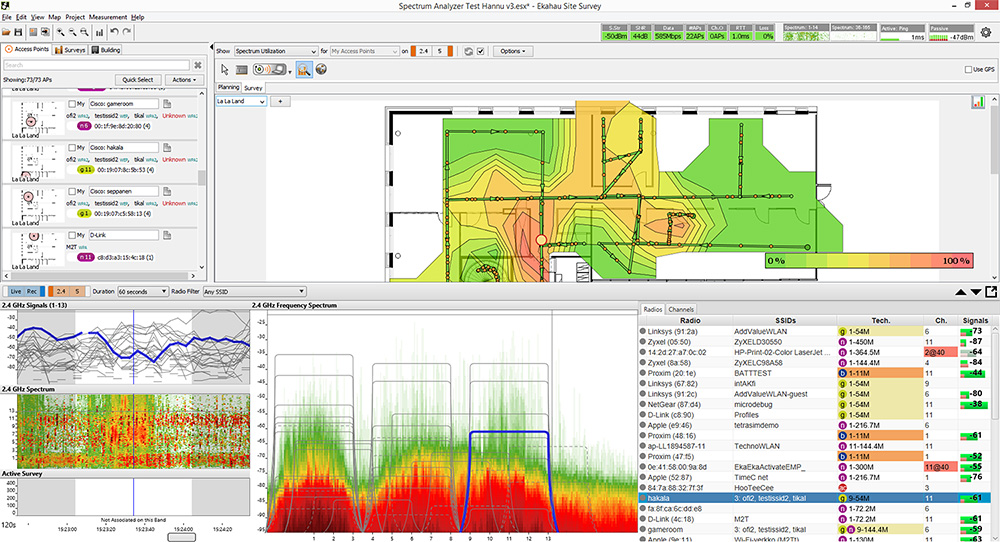The height and width of the screenshot is (542, 1000).
Task: Toggle the 2.4 band in Show bar
Action: click(423, 51)
